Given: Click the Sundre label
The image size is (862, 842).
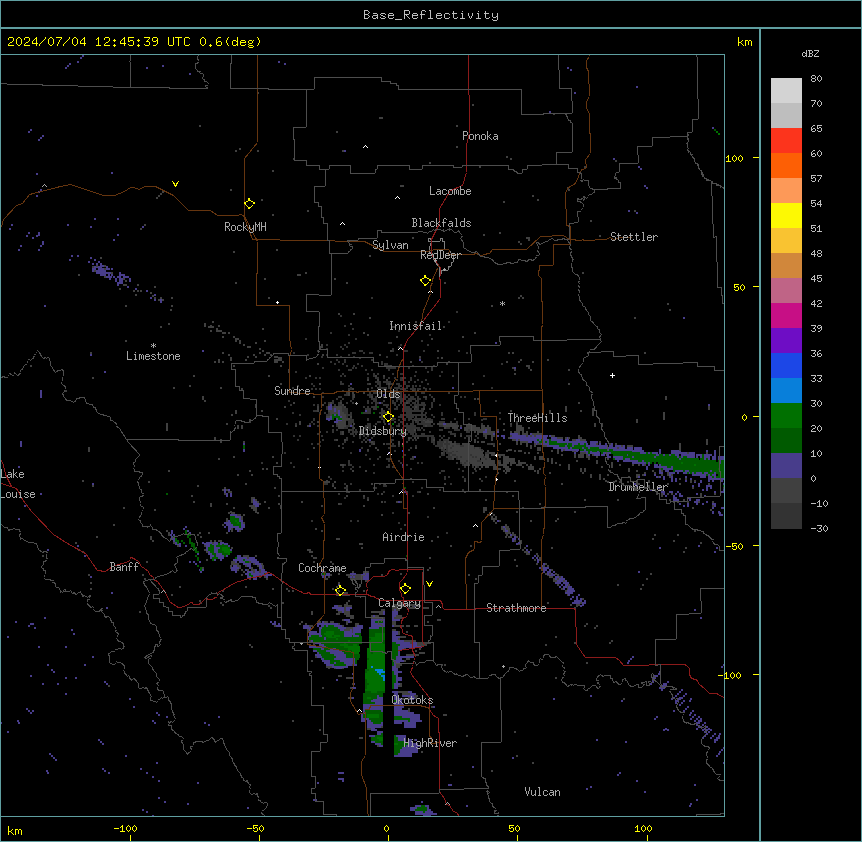Looking at the screenshot, I should tap(292, 391).
